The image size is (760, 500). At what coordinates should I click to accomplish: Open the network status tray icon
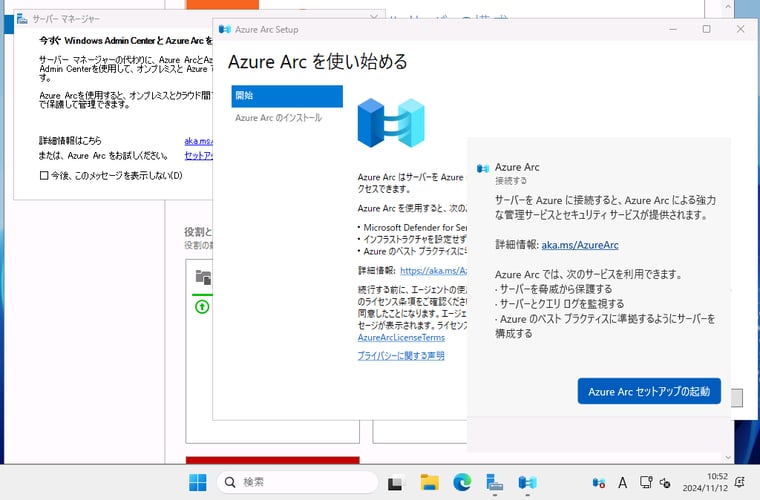tap(646, 482)
